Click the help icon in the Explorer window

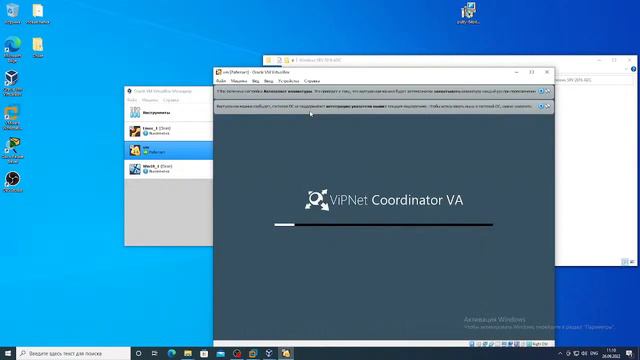coord(633,69)
